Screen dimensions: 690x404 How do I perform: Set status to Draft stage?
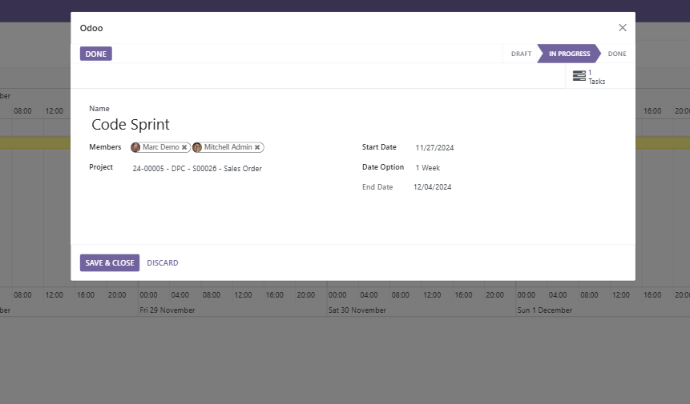point(521,54)
